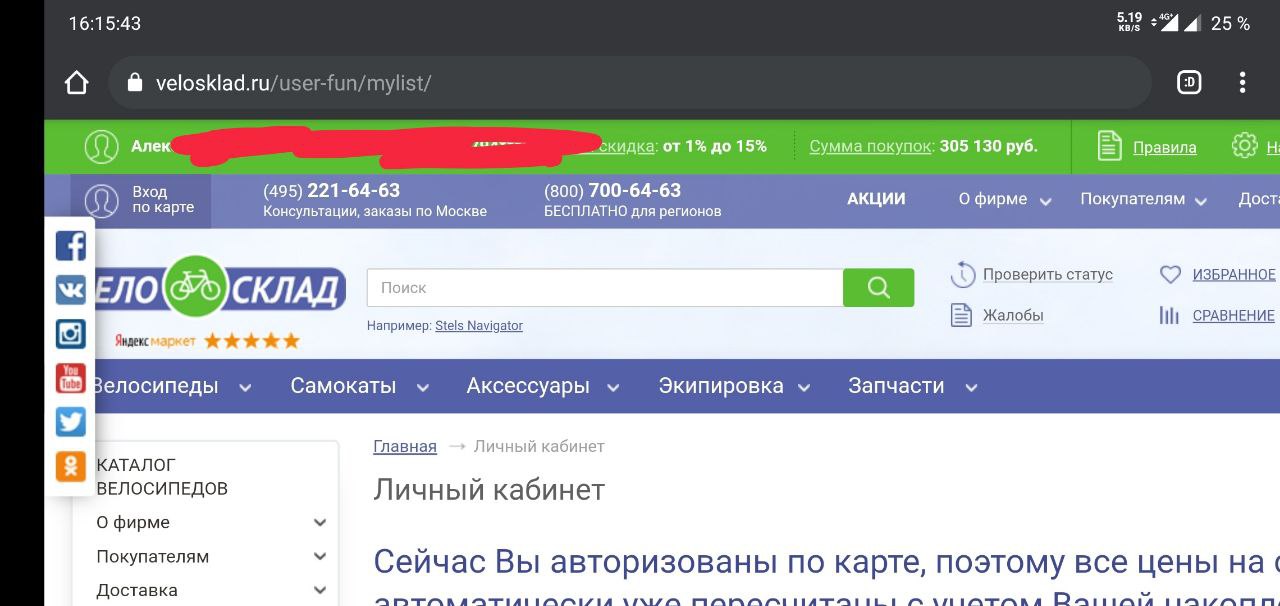Share on Twitter

(70, 422)
